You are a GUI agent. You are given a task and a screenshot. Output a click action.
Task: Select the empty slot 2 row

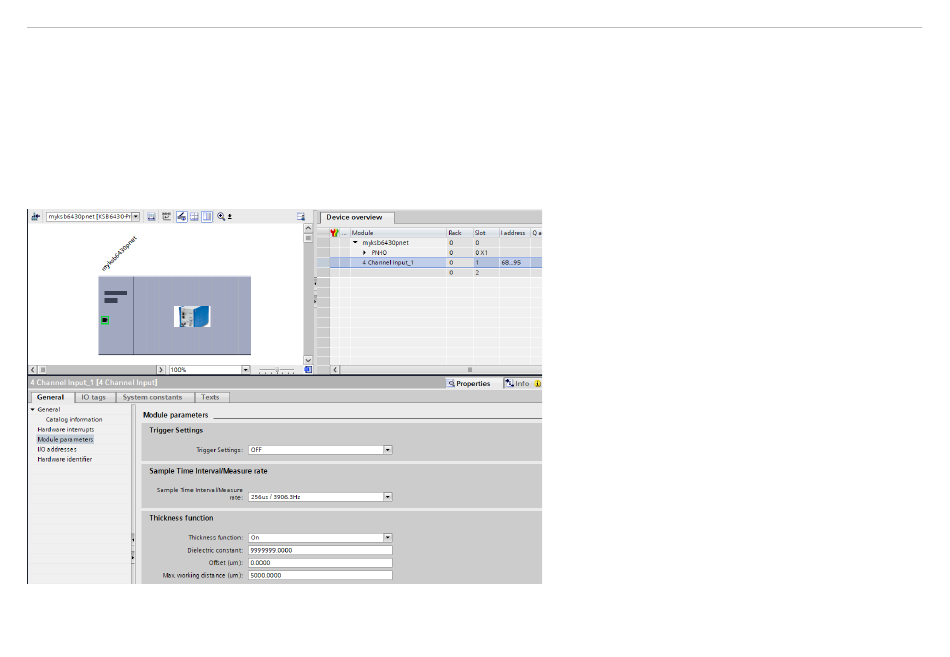click(x=429, y=273)
